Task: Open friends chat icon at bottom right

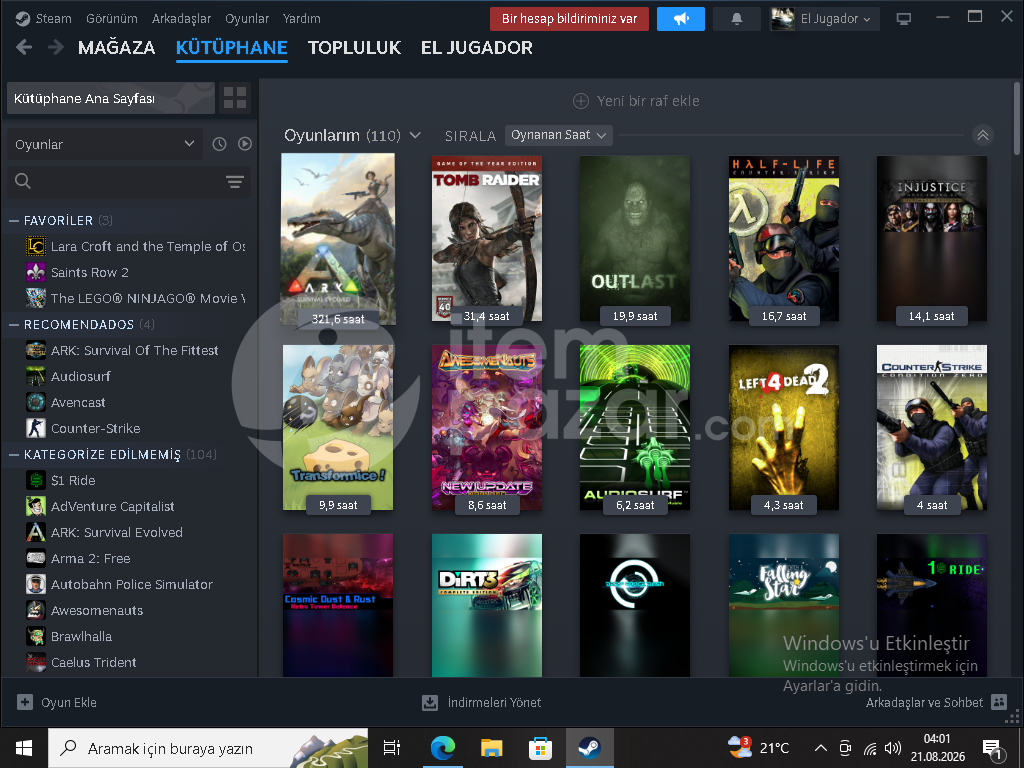Action: pos(999,702)
